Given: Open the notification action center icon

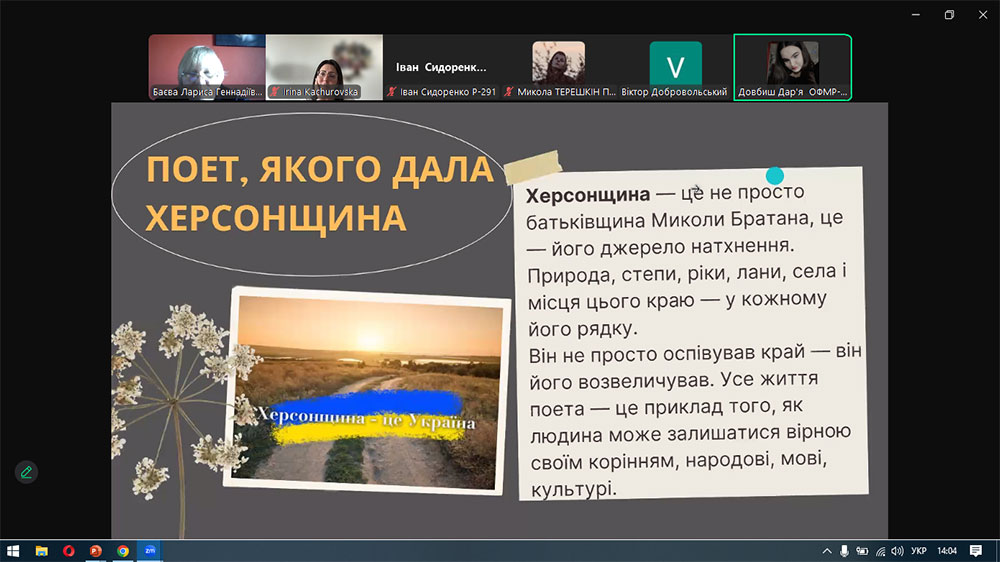Looking at the screenshot, I should (976, 551).
